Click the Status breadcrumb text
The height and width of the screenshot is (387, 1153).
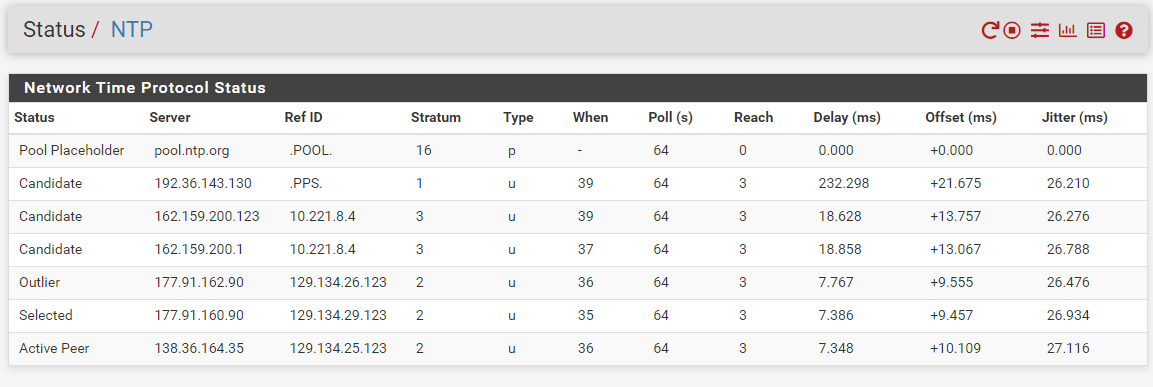pyautogui.click(x=54, y=29)
